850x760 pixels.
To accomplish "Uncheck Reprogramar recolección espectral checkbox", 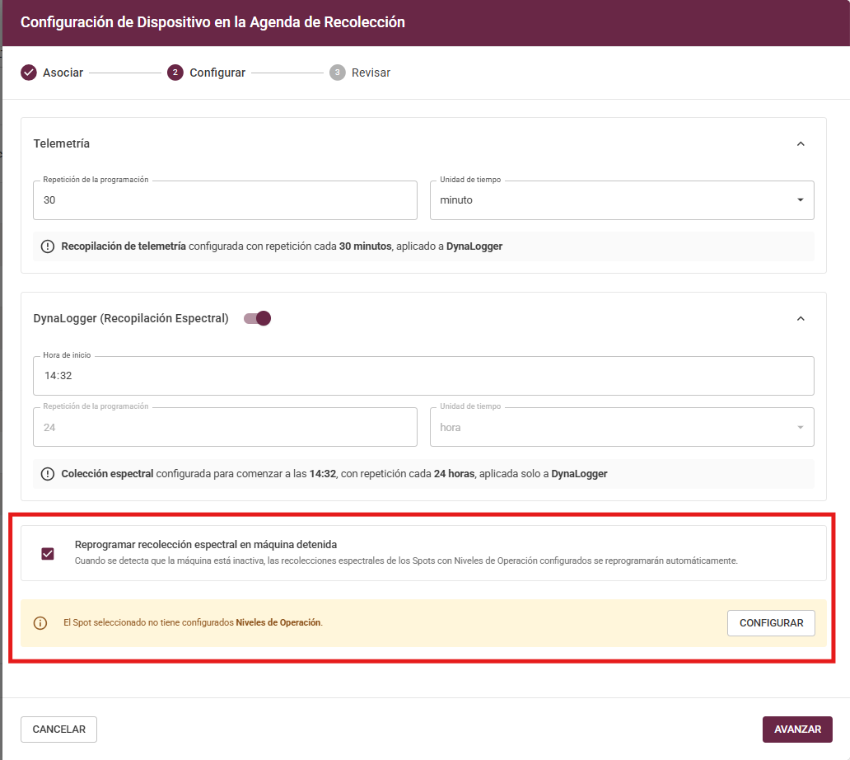I will point(48,553).
